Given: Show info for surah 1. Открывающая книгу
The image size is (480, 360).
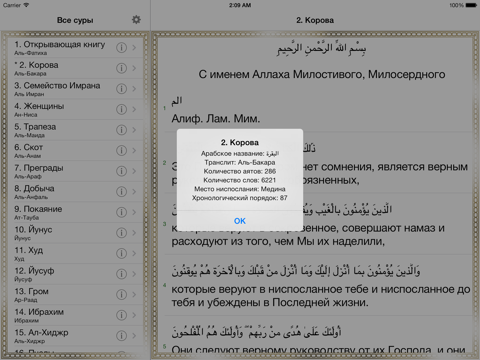Looking at the screenshot, I should click(x=121, y=48).
